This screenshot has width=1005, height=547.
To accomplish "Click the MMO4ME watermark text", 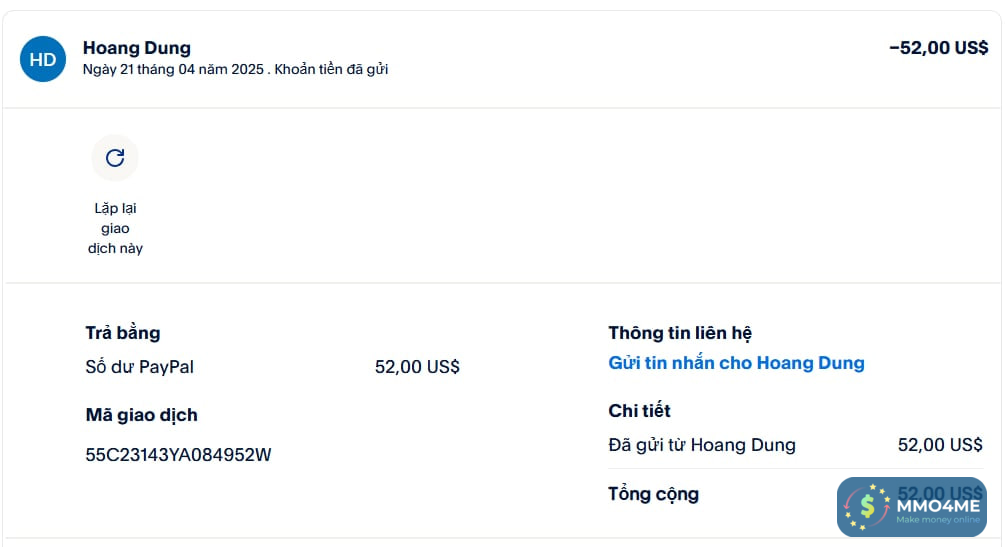I will point(937,505).
